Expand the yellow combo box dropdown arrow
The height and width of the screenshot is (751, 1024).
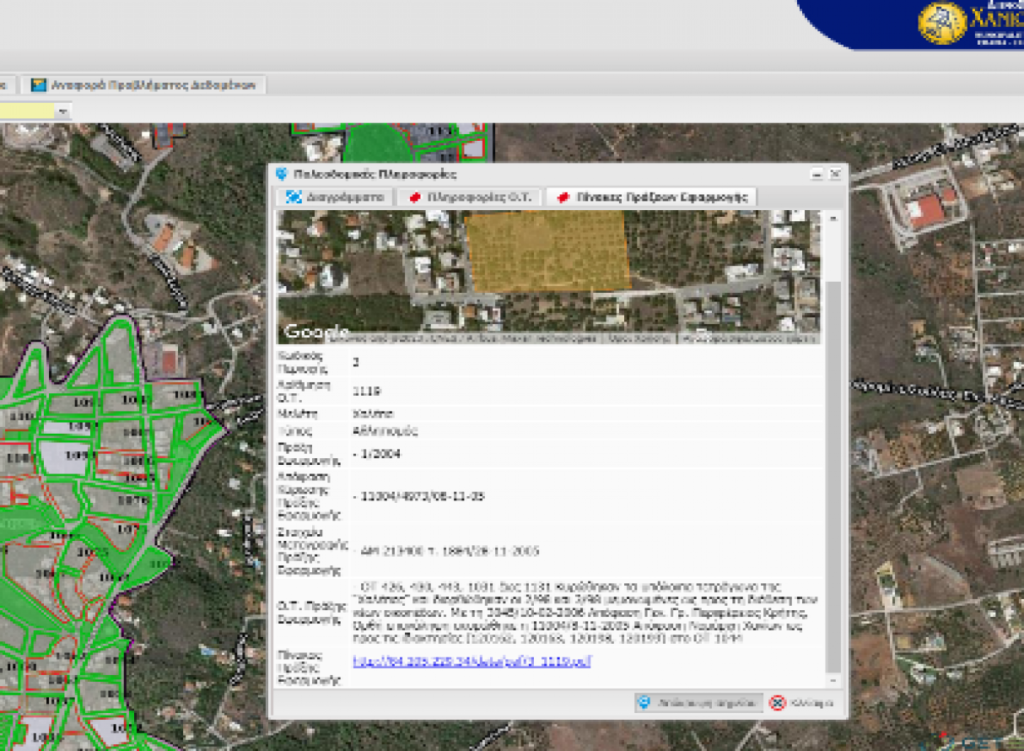[x=63, y=111]
